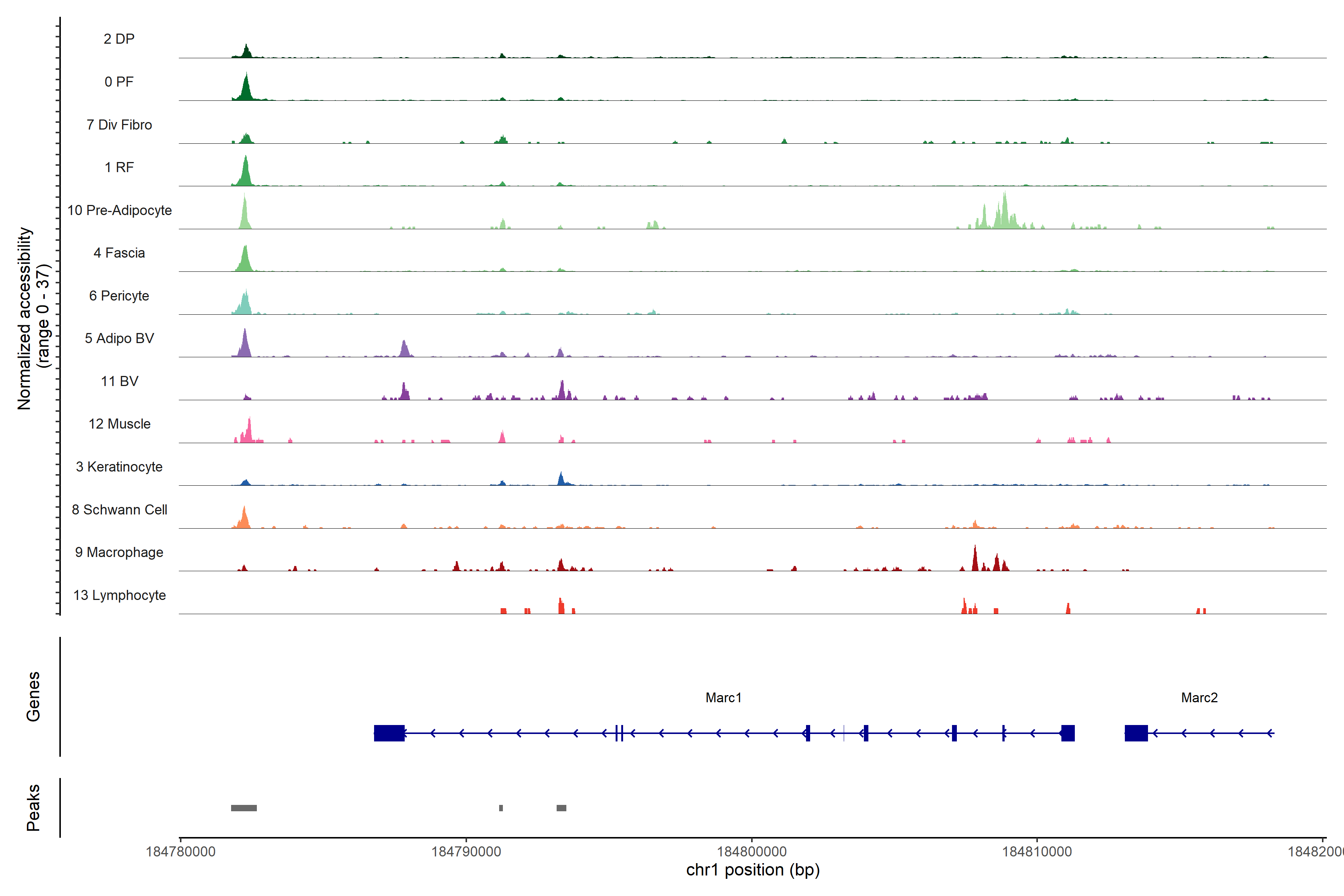Click the 7 Div Fibro label

tap(119, 125)
